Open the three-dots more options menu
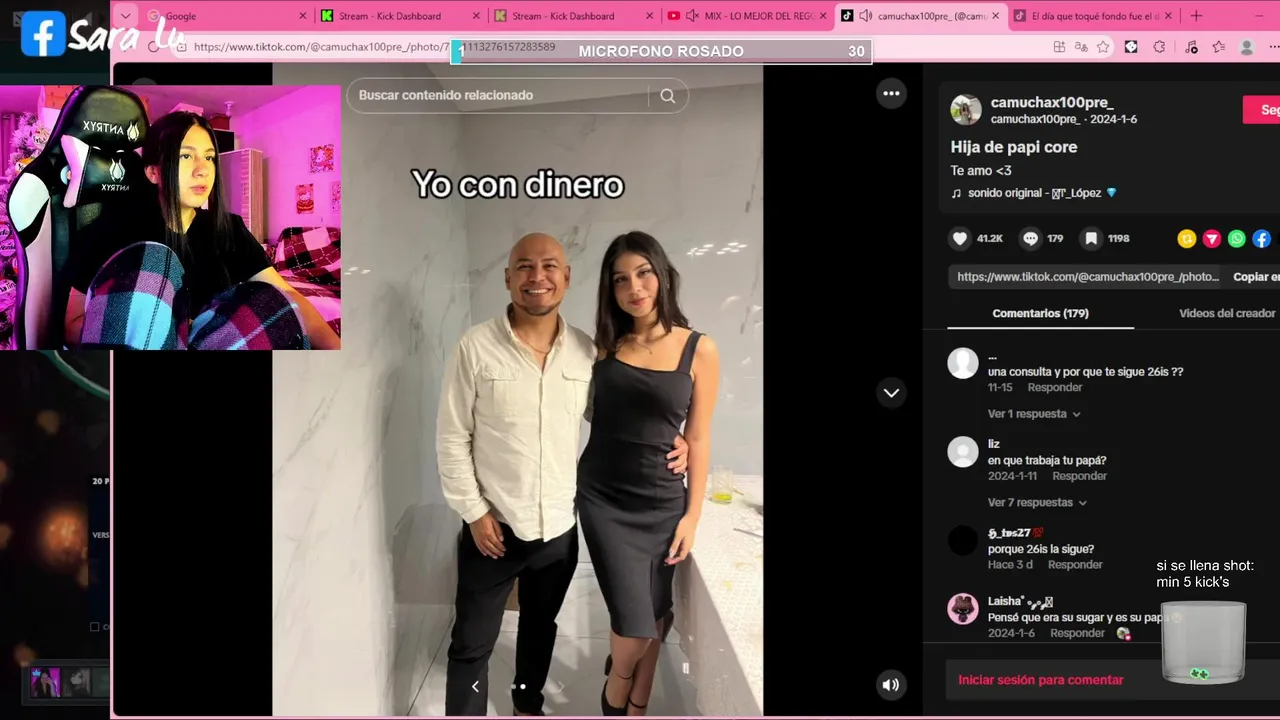Image resolution: width=1280 pixels, height=720 pixels. (891, 93)
